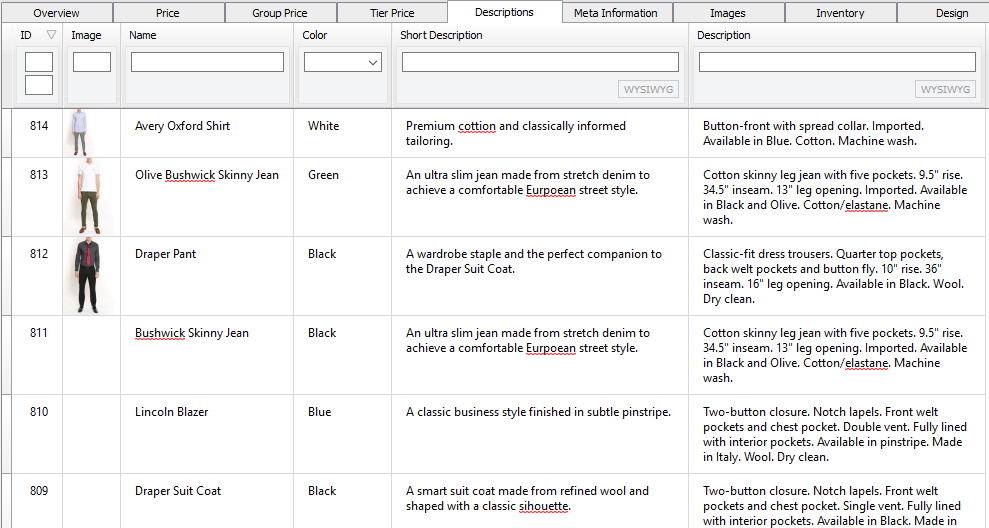Click the Color column header
Viewport: 989px width, 528px height.
pyautogui.click(x=315, y=35)
